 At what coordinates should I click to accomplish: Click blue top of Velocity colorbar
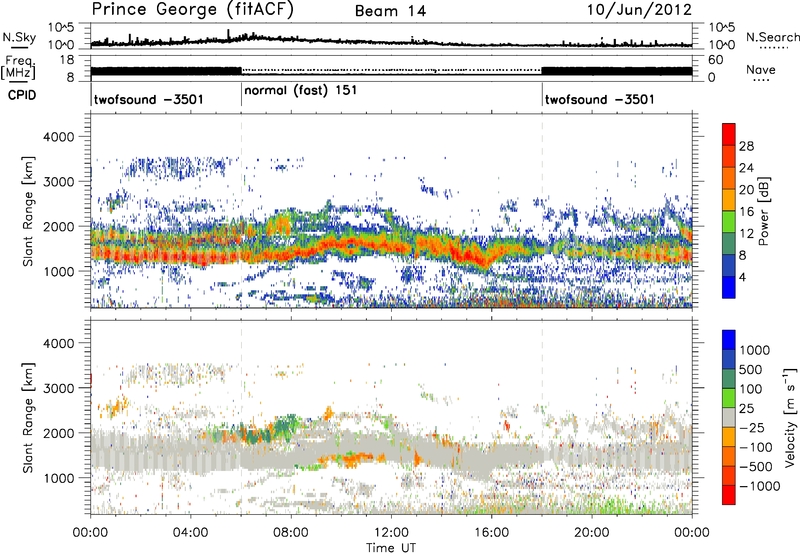729,340
